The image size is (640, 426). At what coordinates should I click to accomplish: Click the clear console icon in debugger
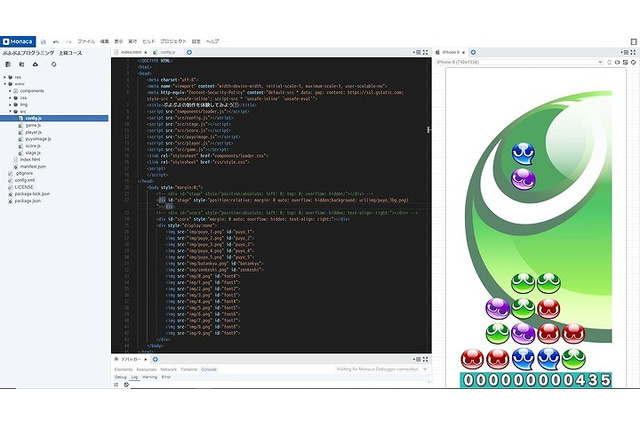coord(126,385)
